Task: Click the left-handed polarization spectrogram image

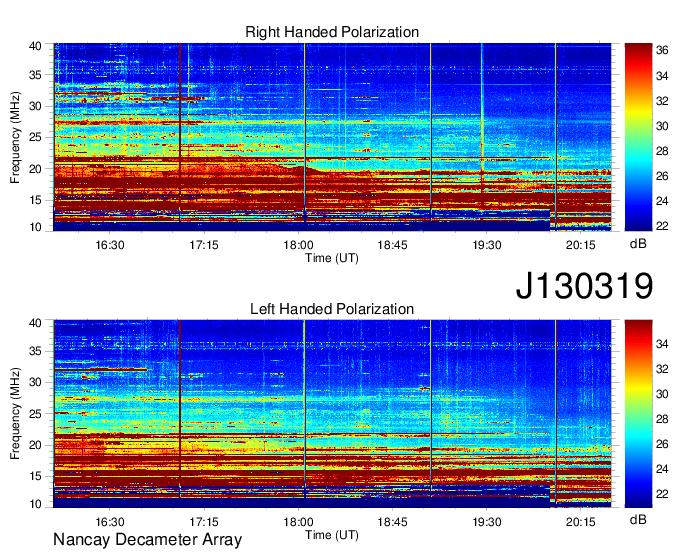Action: pyautogui.click(x=332, y=414)
